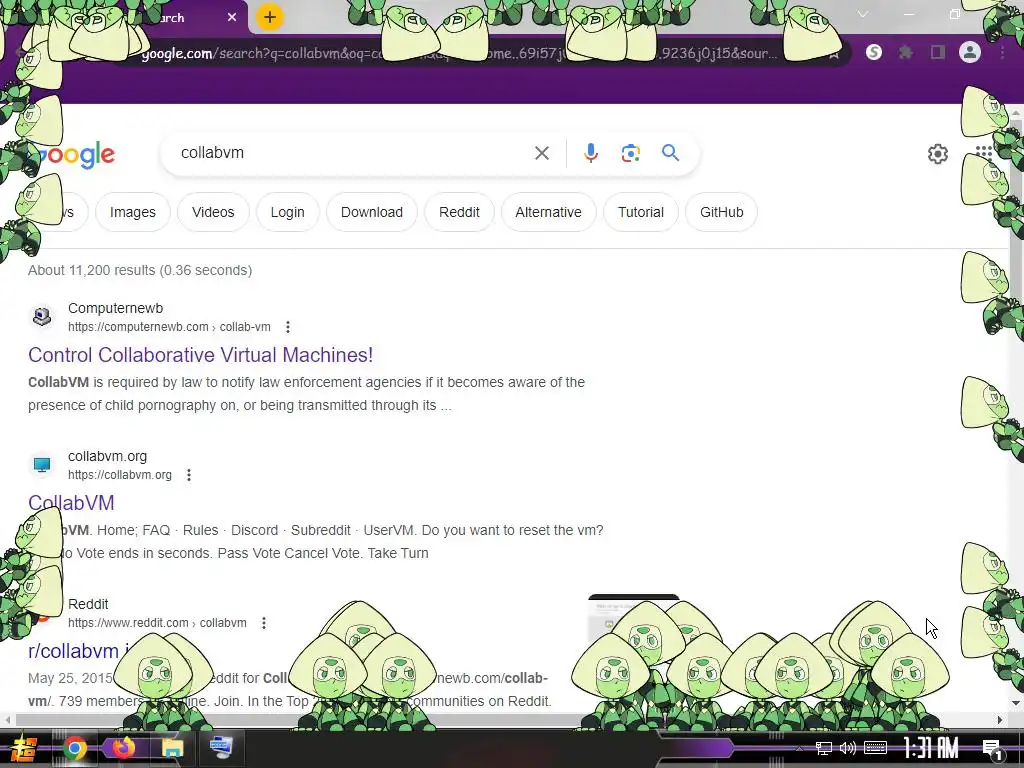Select the Download search chip
This screenshot has height=768, width=1024.
(x=372, y=212)
